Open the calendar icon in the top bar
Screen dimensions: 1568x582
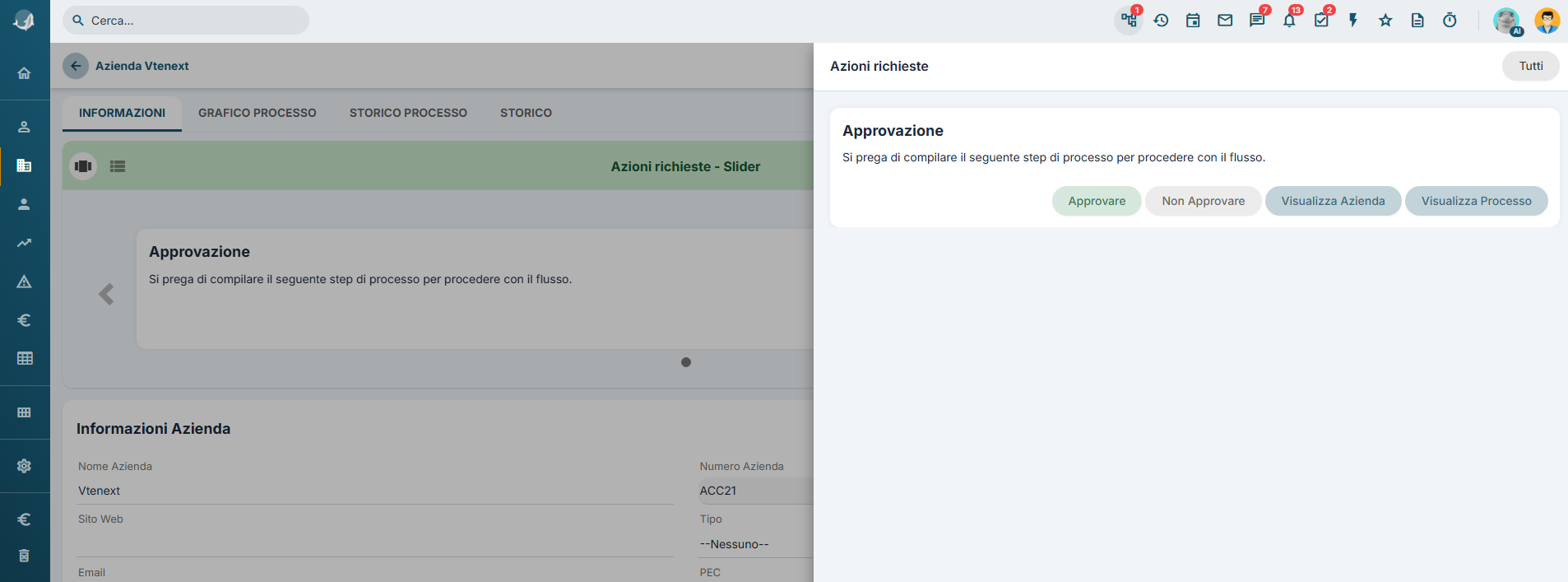coord(1193,21)
